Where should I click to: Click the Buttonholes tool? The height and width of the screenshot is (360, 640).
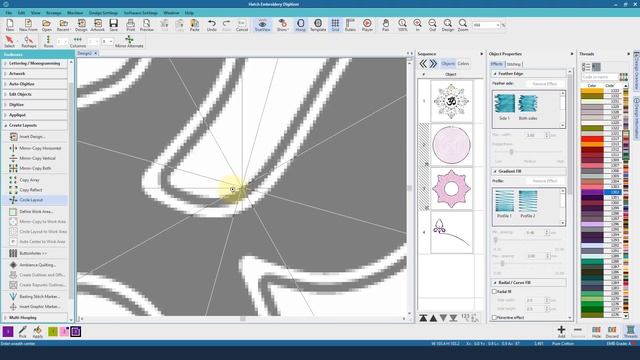(x=28, y=253)
